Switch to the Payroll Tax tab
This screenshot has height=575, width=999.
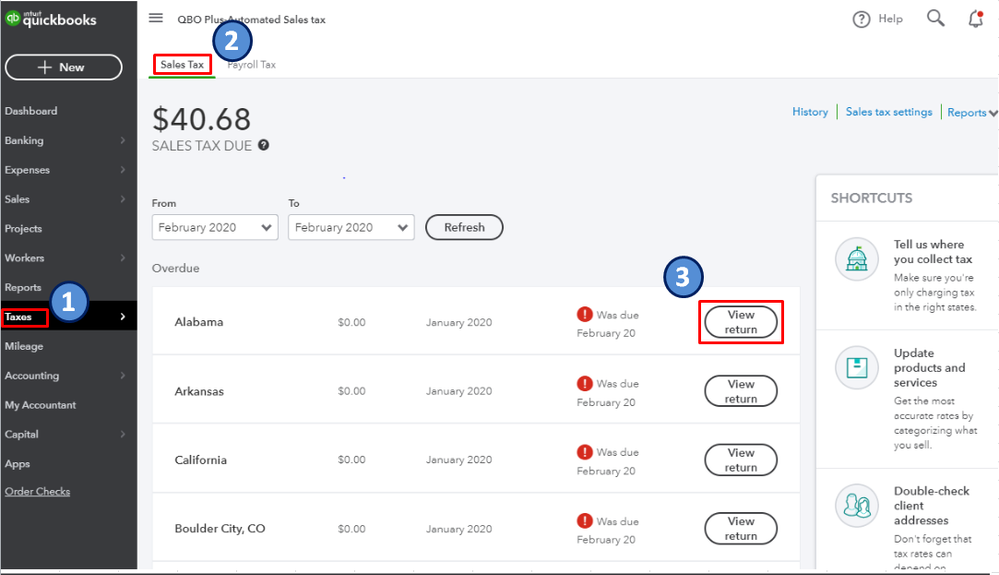coord(252,64)
